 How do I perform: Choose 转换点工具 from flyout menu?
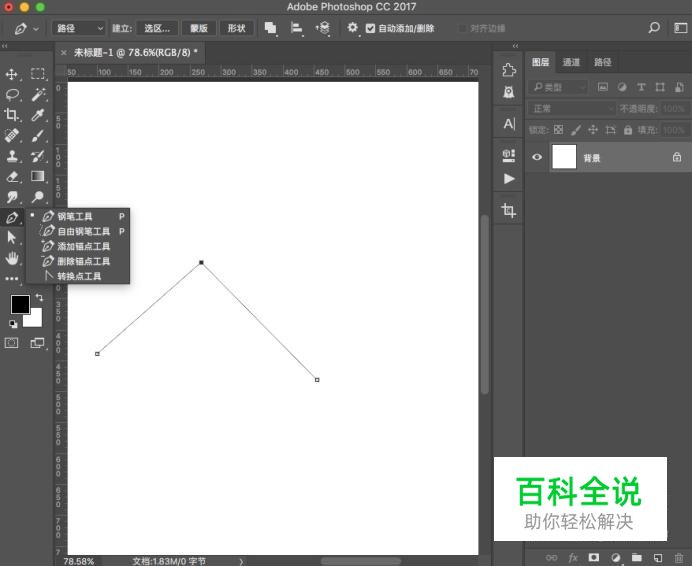(78, 276)
